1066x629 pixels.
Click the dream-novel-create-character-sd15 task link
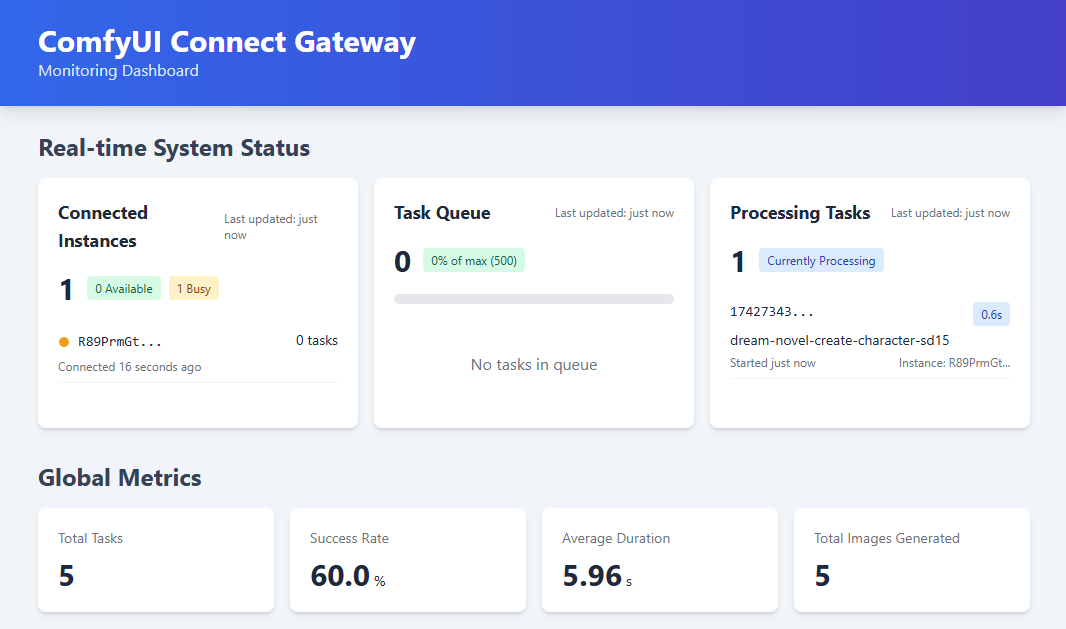coord(840,340)
